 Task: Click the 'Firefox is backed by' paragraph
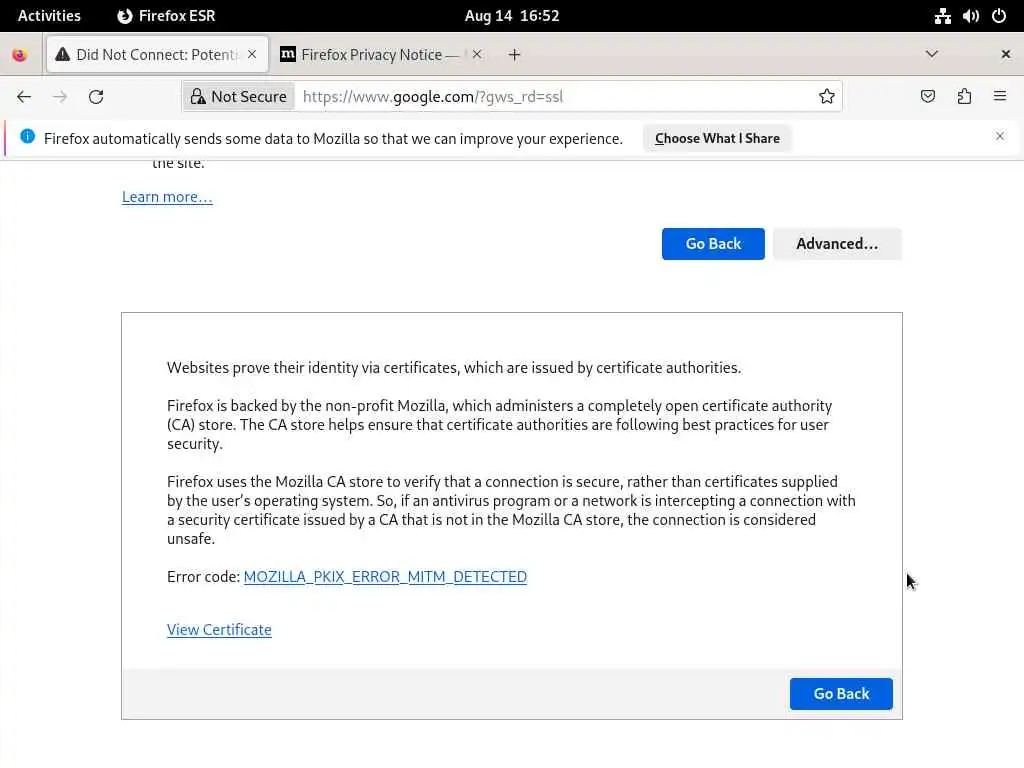click(500, 424)
